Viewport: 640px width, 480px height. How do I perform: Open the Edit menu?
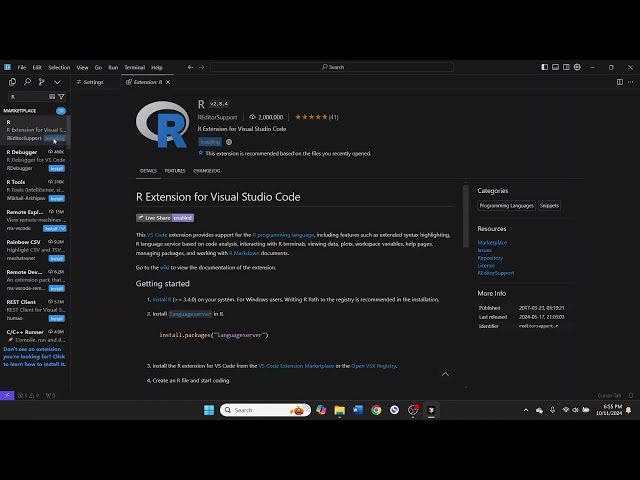pos(37,67)
